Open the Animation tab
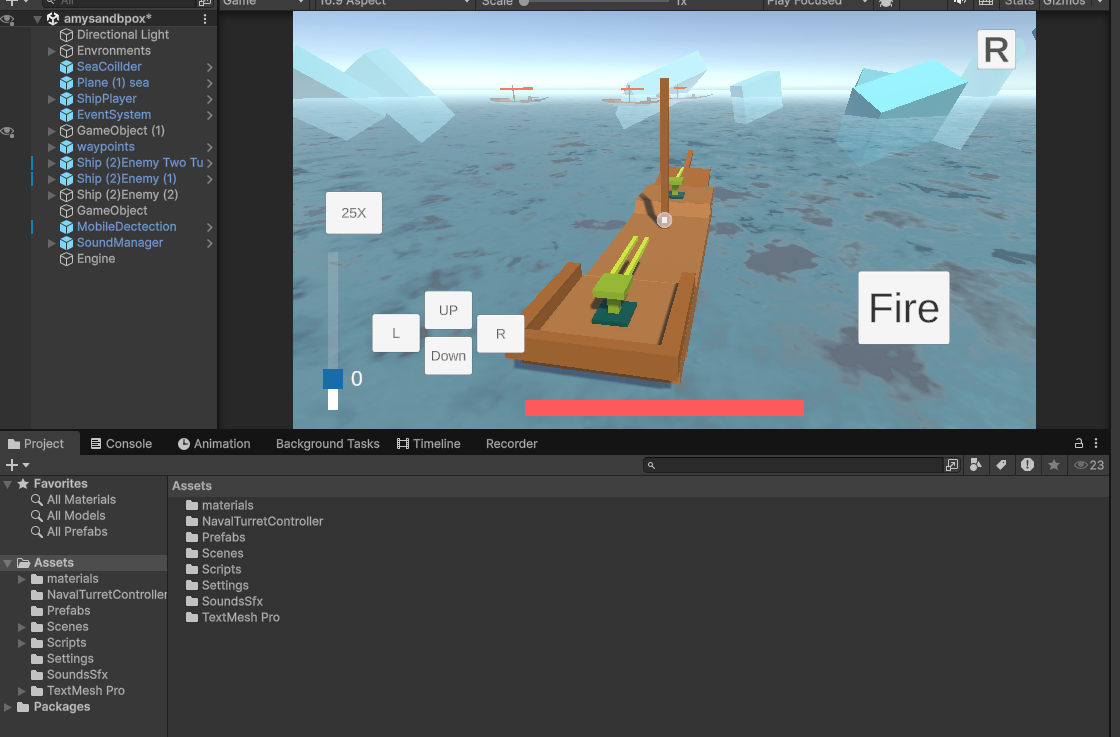 coord(214,443)
